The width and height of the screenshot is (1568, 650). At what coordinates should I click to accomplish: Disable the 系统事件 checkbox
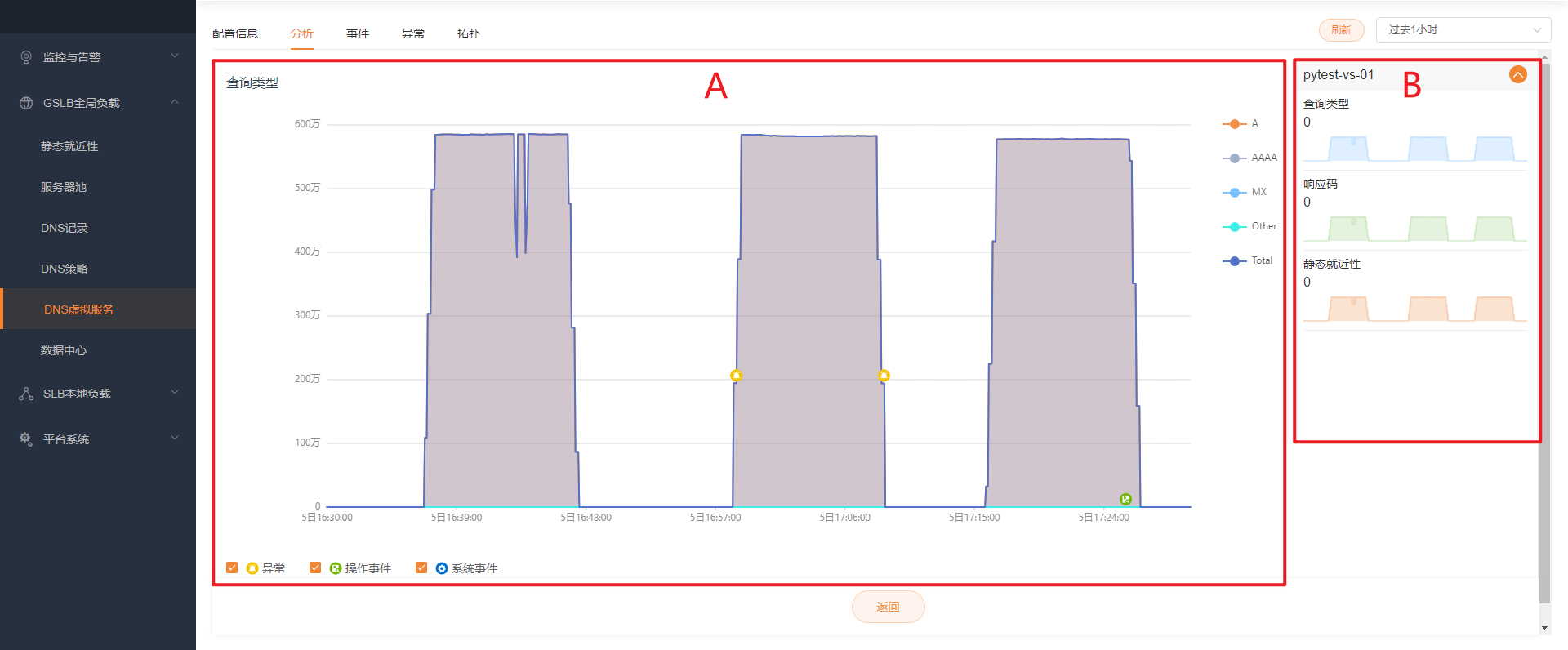coord(421,568)
